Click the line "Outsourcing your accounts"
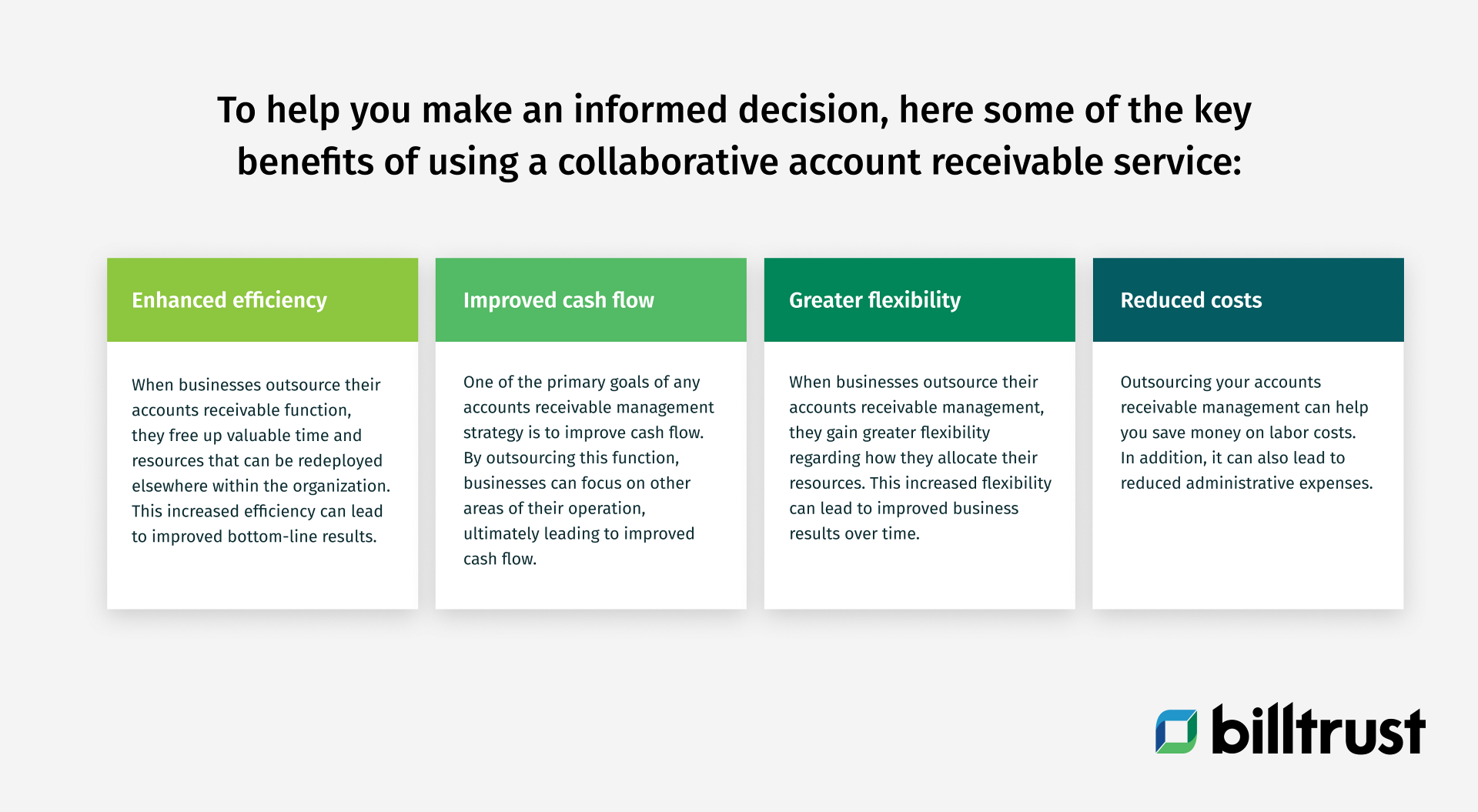The height and width of the screenshot is (812, 1478). (x=1220, y=383)
